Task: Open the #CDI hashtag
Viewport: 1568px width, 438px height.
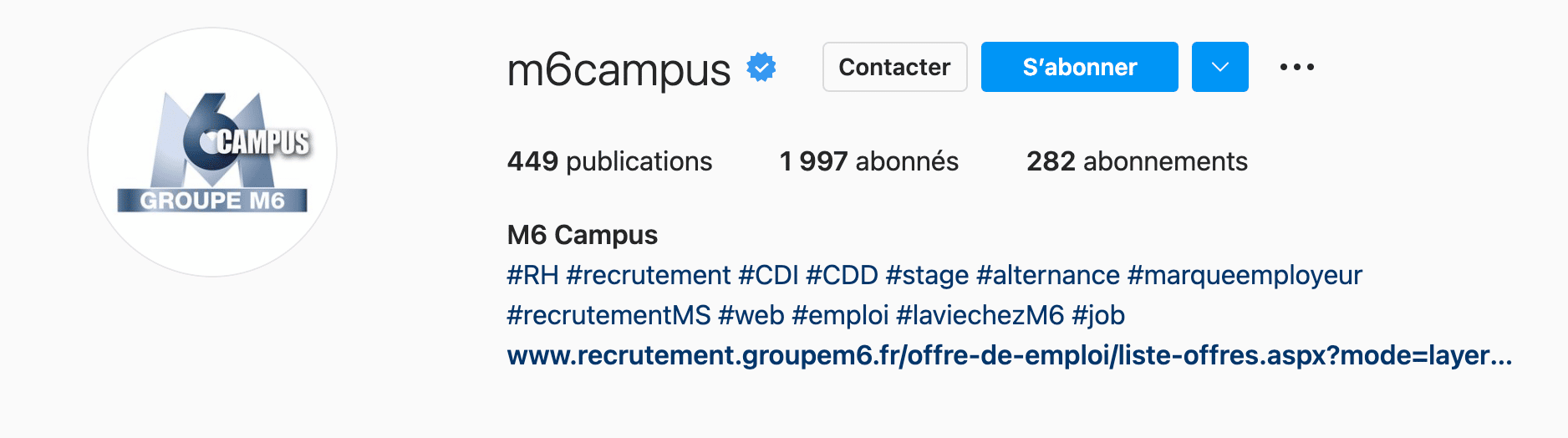Action: [x=769, y=275]
